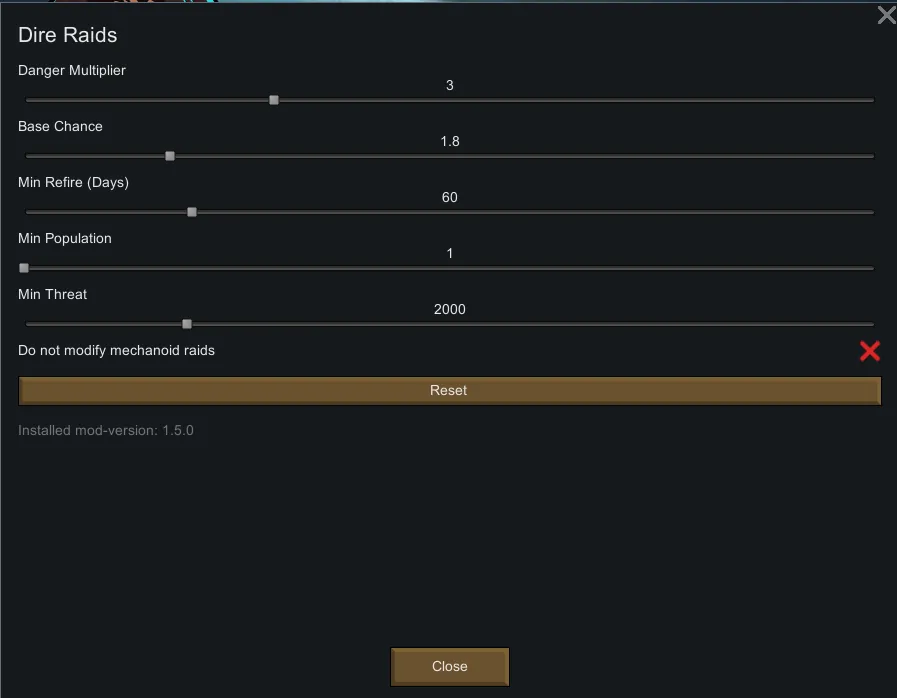Click the Min Refire (Days) slider handle
This screenshot has height=698, width=897.
pyautogui.click(x=192, y=212)
